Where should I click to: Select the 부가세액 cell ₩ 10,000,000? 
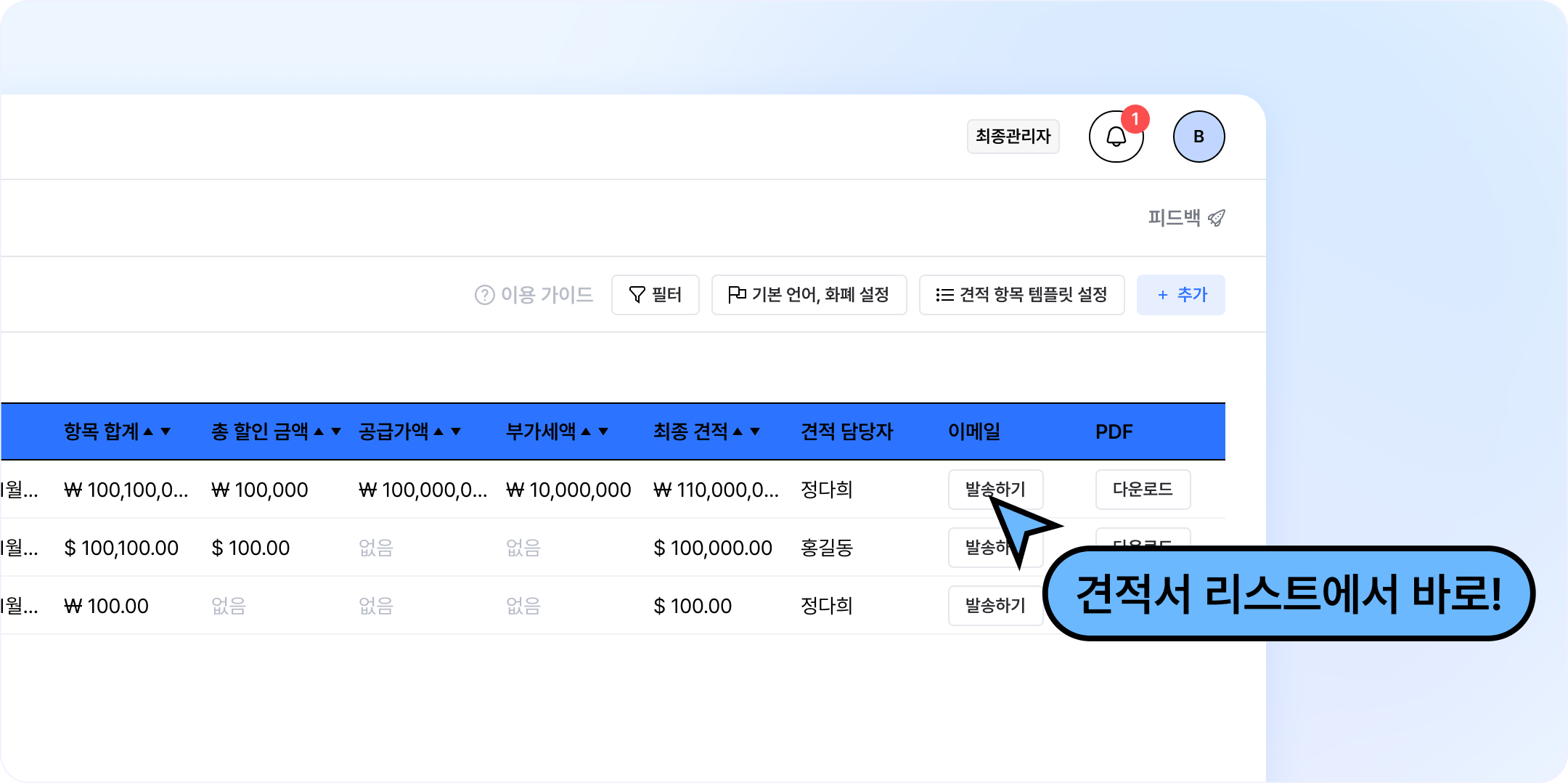click(x=568, y=490)
